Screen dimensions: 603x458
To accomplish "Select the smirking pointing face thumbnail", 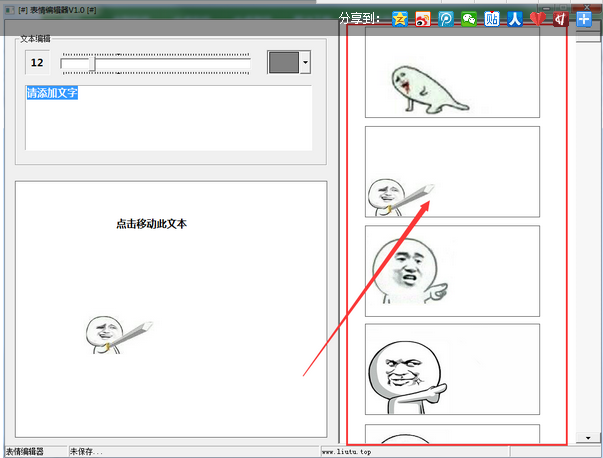I will pos(452,369).
